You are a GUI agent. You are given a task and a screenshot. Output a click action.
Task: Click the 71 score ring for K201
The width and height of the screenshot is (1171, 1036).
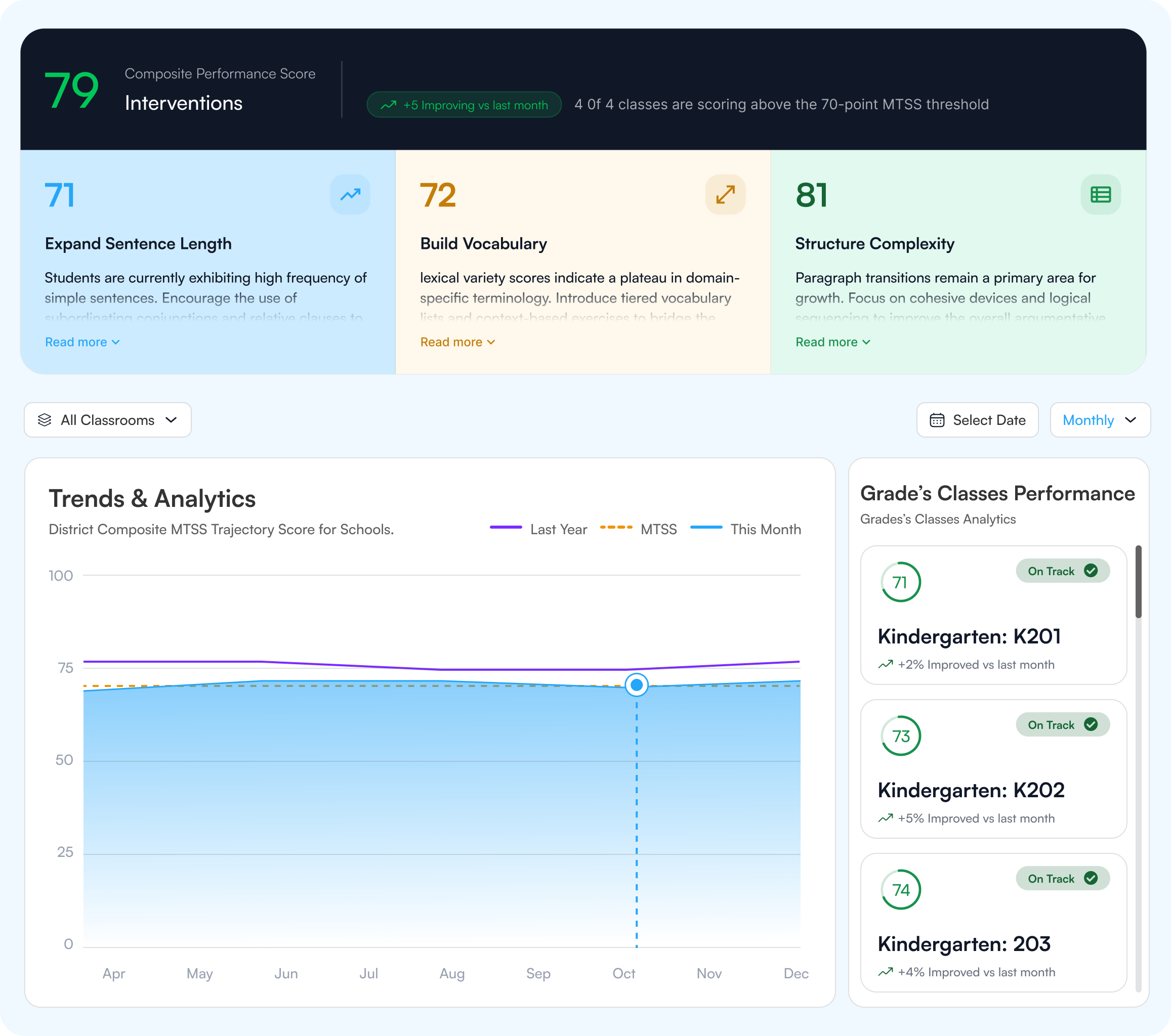(x=901, y=582)
